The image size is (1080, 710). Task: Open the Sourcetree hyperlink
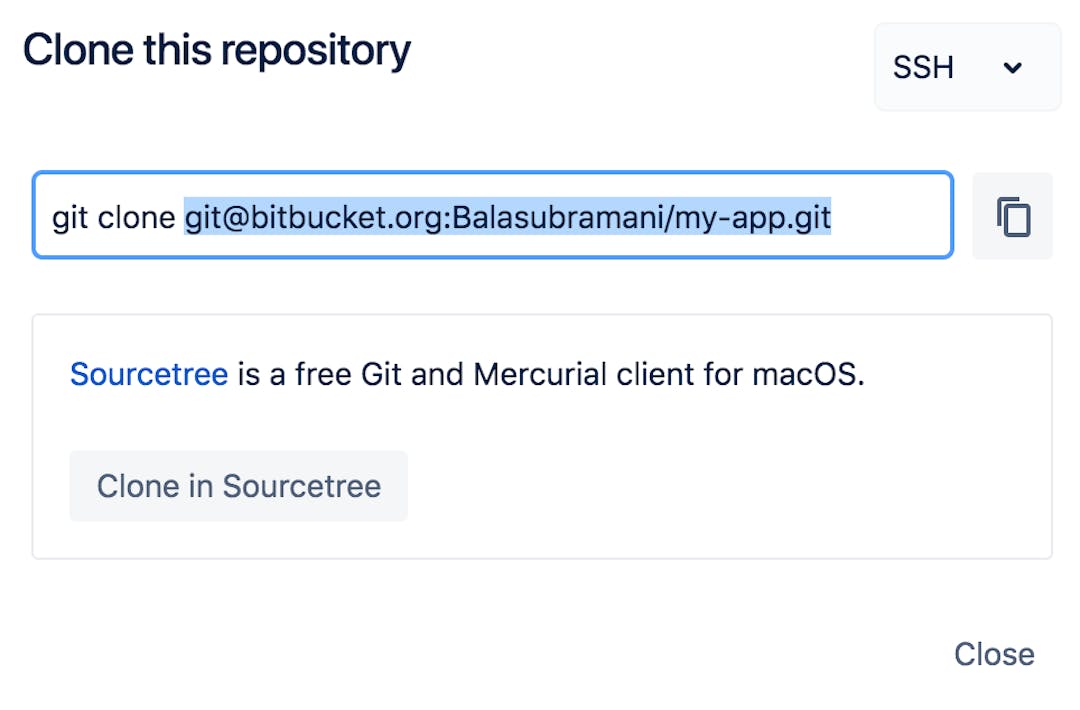(149, 374)
